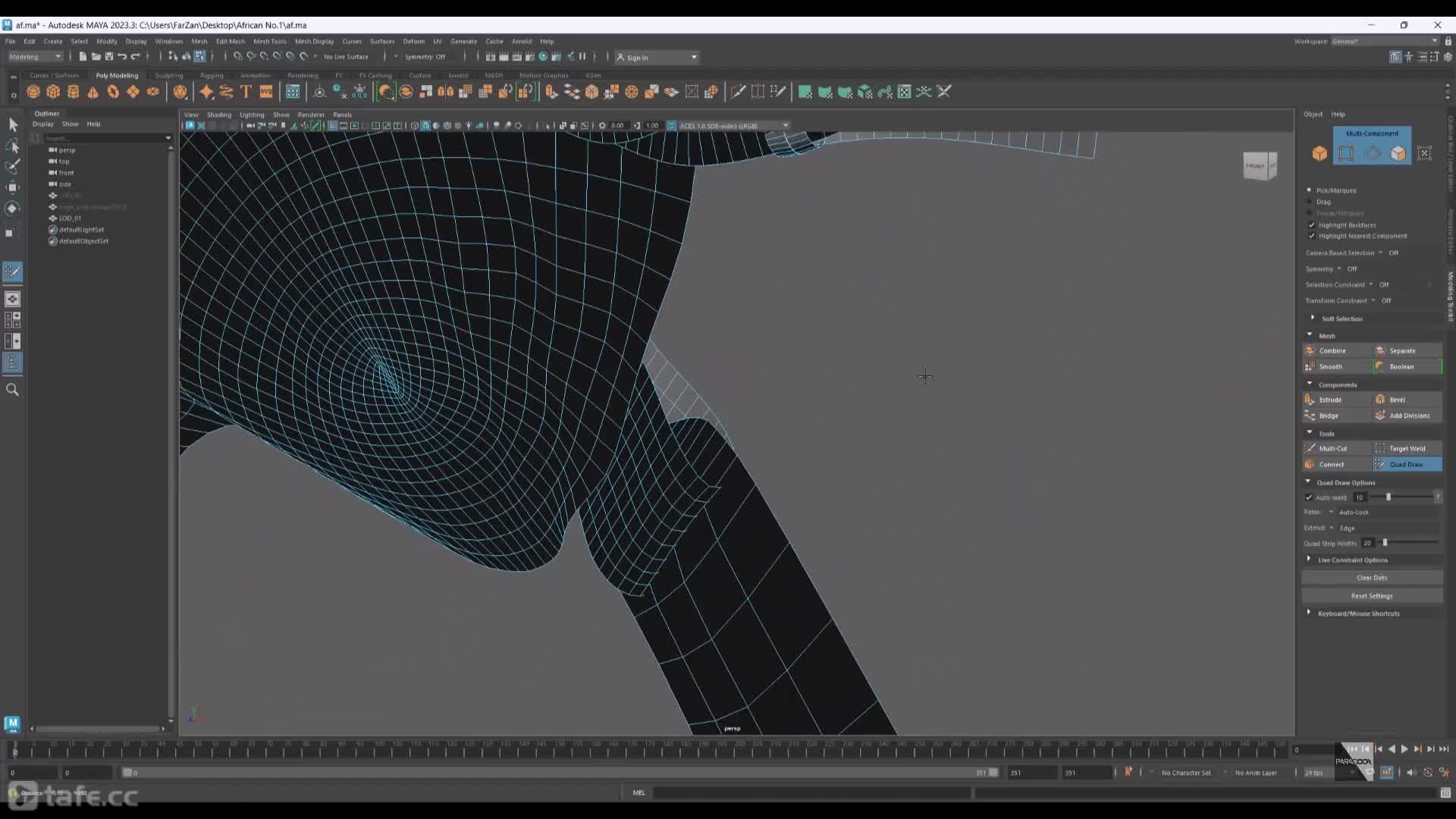Expand Live Constraint Options section

(x=1309, y=559)
